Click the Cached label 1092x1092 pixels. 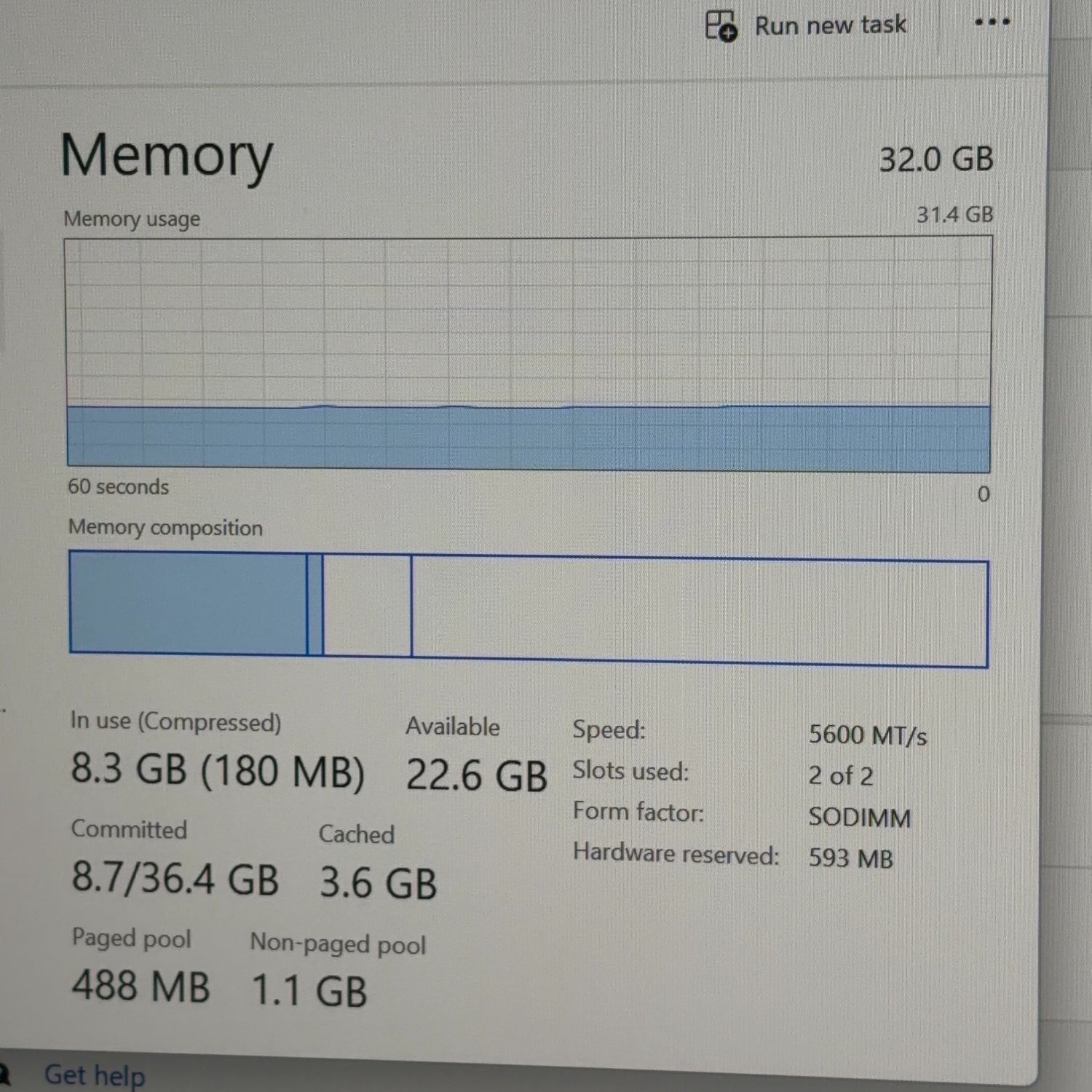[357, 834]
